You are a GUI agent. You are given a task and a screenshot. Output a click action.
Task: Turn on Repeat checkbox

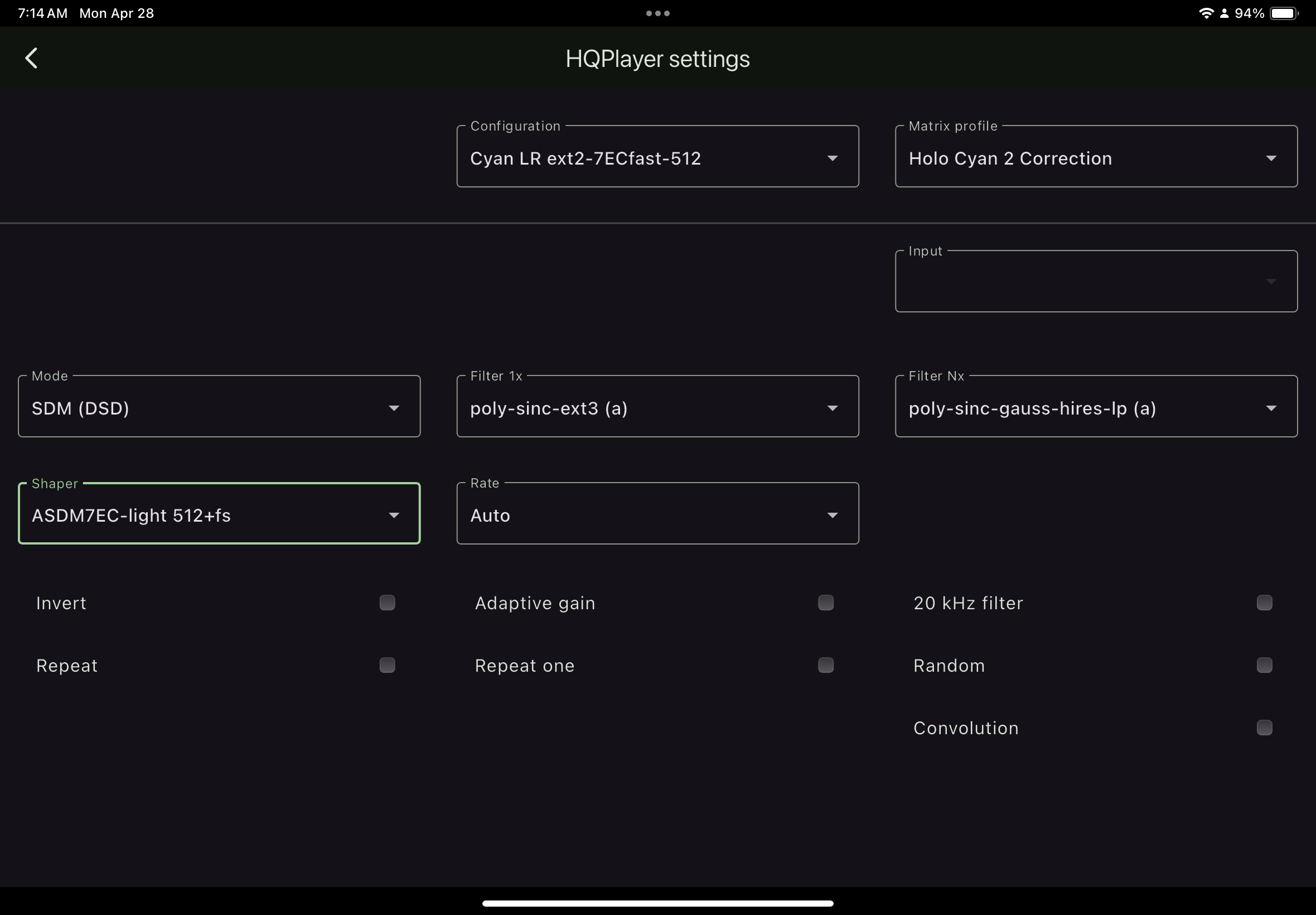tap(387, 665)
